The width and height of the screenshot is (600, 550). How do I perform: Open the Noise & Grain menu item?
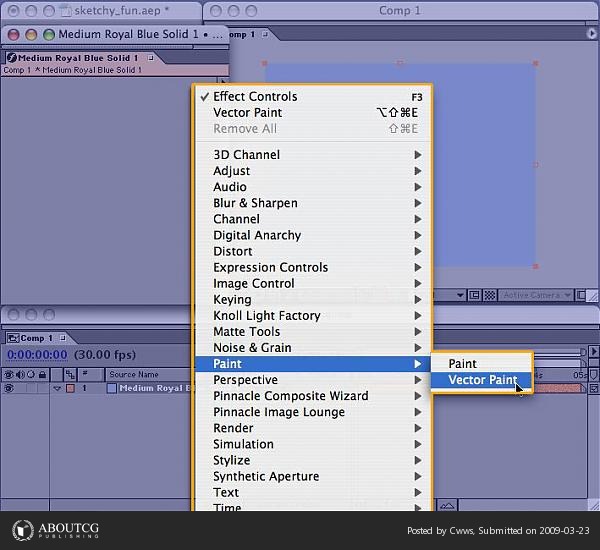tap(313, 348)
